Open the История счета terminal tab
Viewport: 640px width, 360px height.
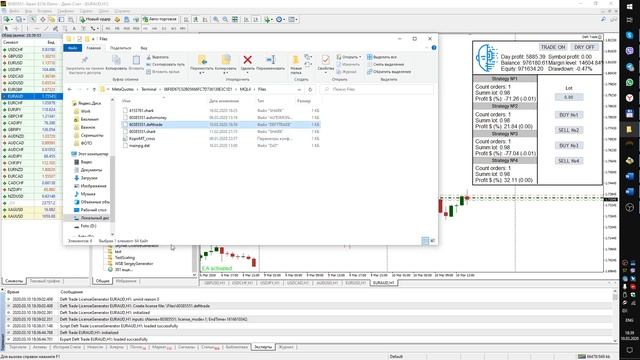(67, 347)
